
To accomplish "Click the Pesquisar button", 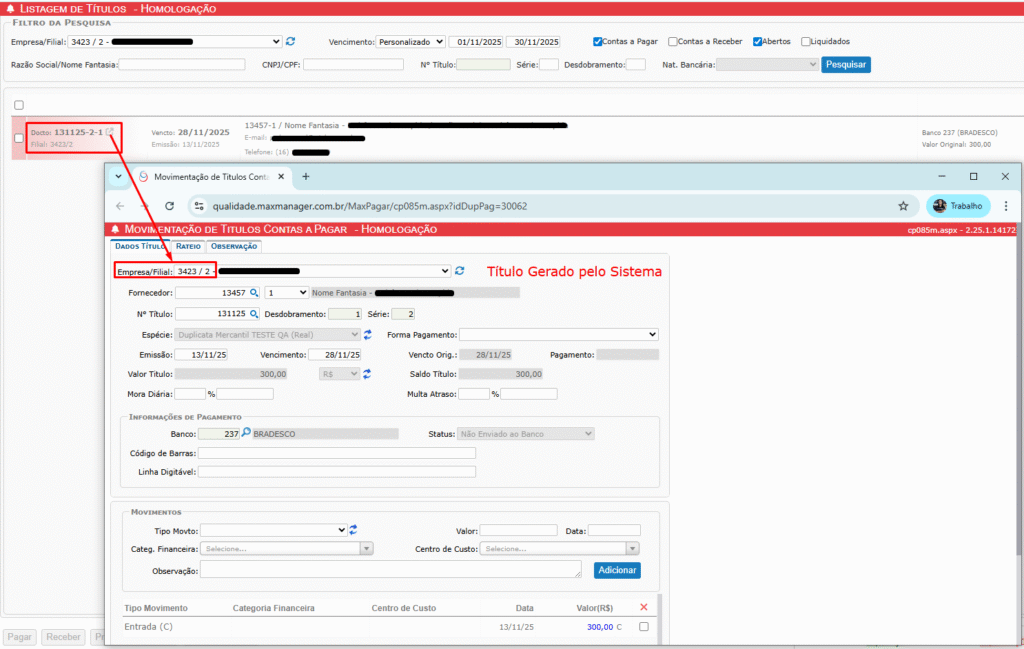I will (x=846, y=64).
